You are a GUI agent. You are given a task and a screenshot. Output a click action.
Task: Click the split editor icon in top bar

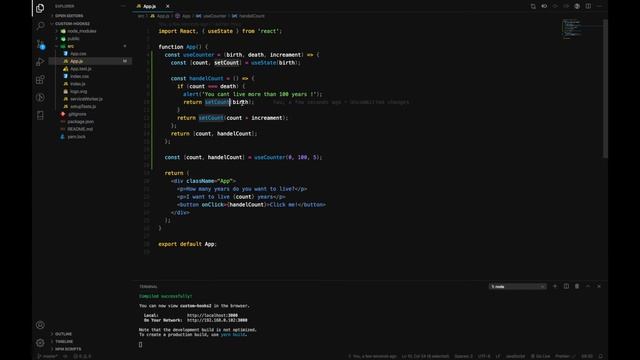[588, 6]
